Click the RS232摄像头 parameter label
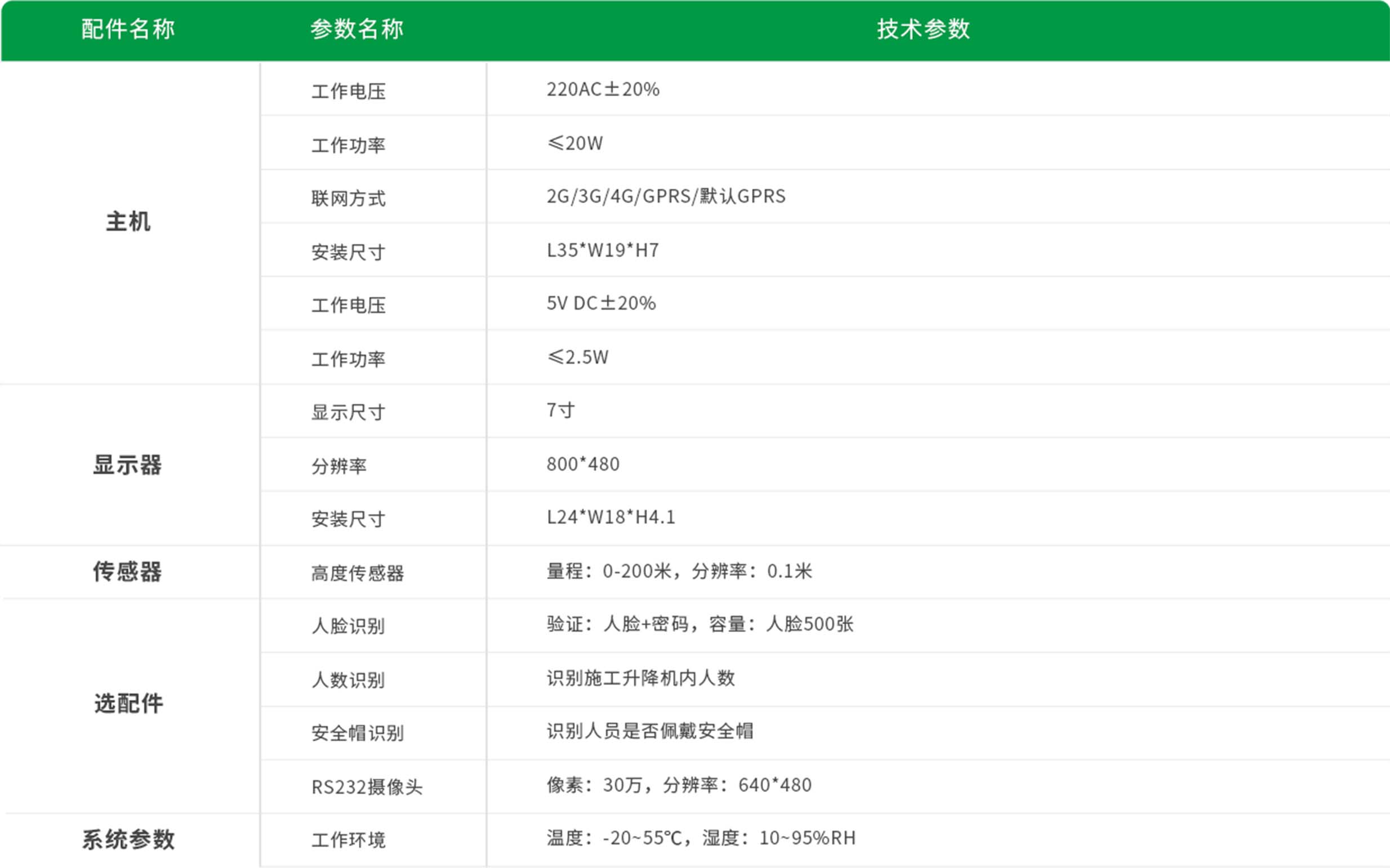The height and width of the screenshot is (868, 1390). coord(367,786)
